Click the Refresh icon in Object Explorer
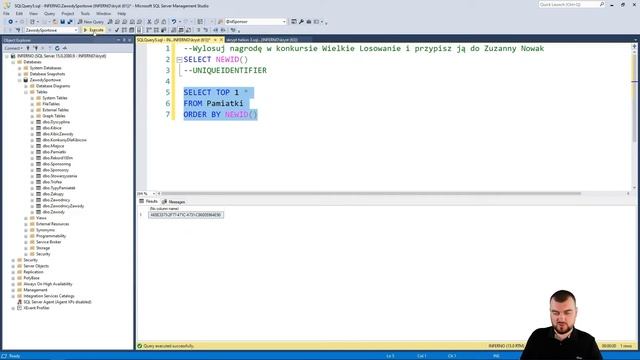Screen dimensions: 640x360 click(57, 48)
